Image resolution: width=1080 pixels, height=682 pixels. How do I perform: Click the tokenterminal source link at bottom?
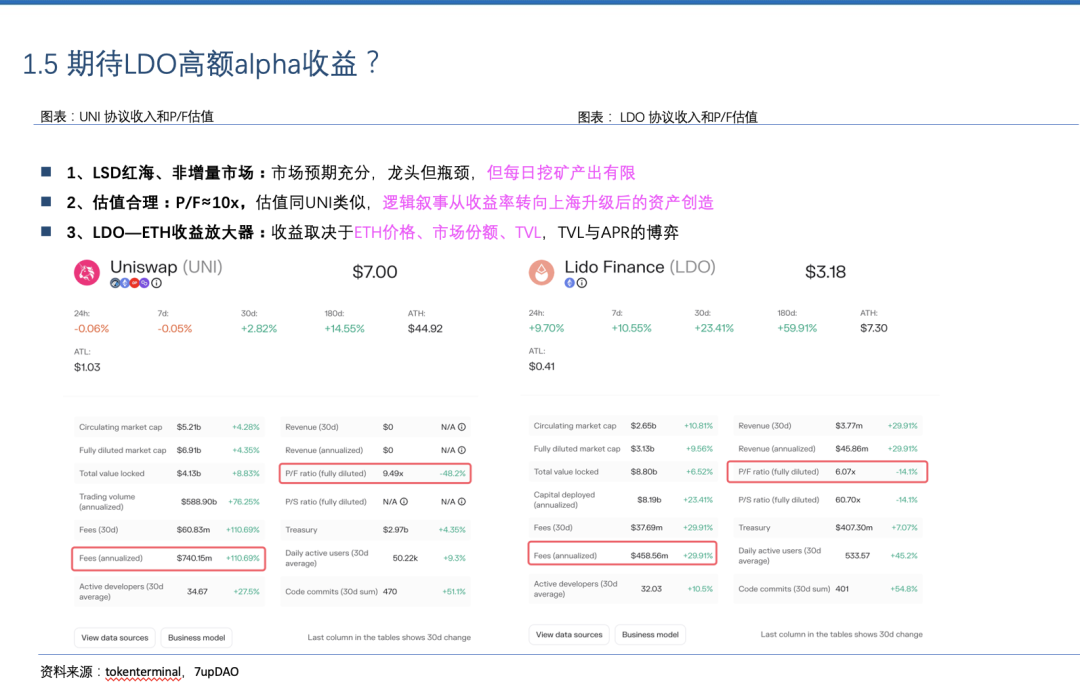tap(143, 672)
